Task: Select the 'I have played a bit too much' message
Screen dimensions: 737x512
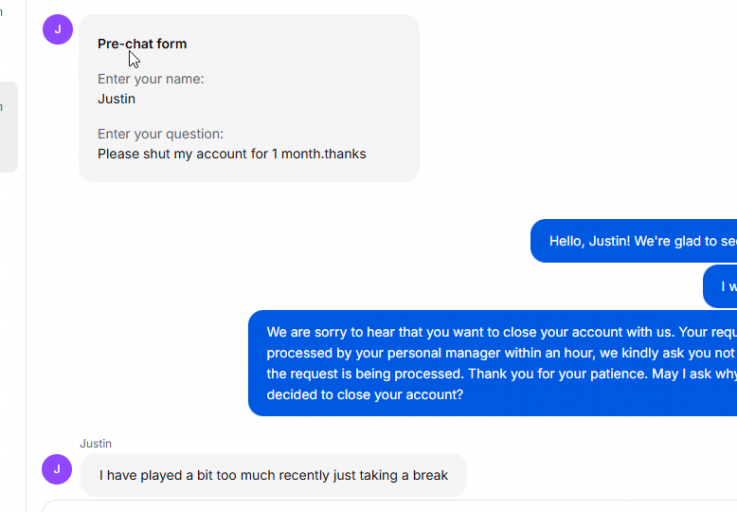Action: 274,475
